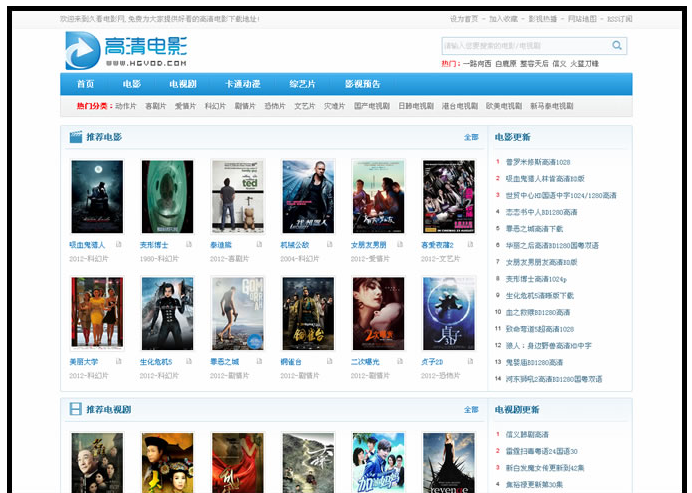This screenshot has width=692, height=493.
Task: Open the 影视预告 navigation tab
Action: (362, 84)
